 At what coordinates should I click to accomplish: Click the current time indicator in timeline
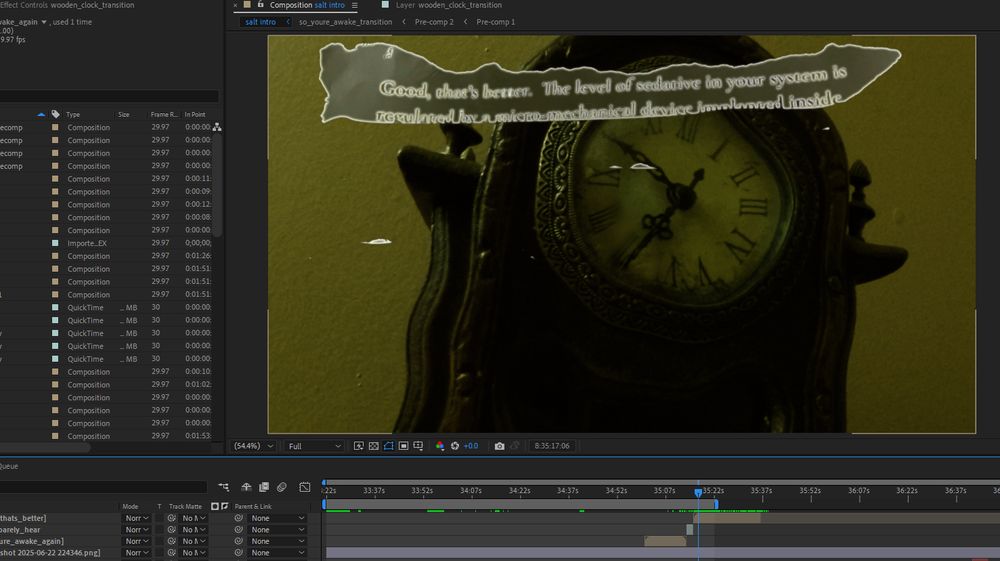coord(698,492)
